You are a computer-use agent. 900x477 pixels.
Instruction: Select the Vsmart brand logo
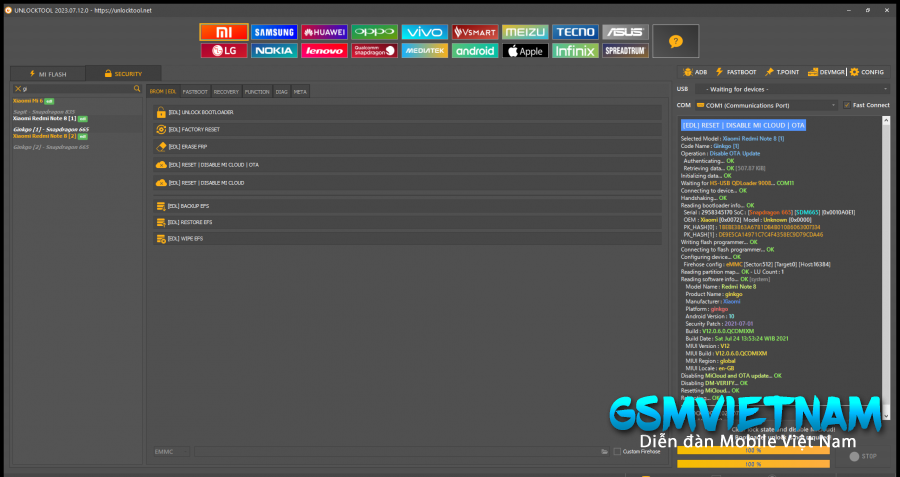[x=475, y=32]
